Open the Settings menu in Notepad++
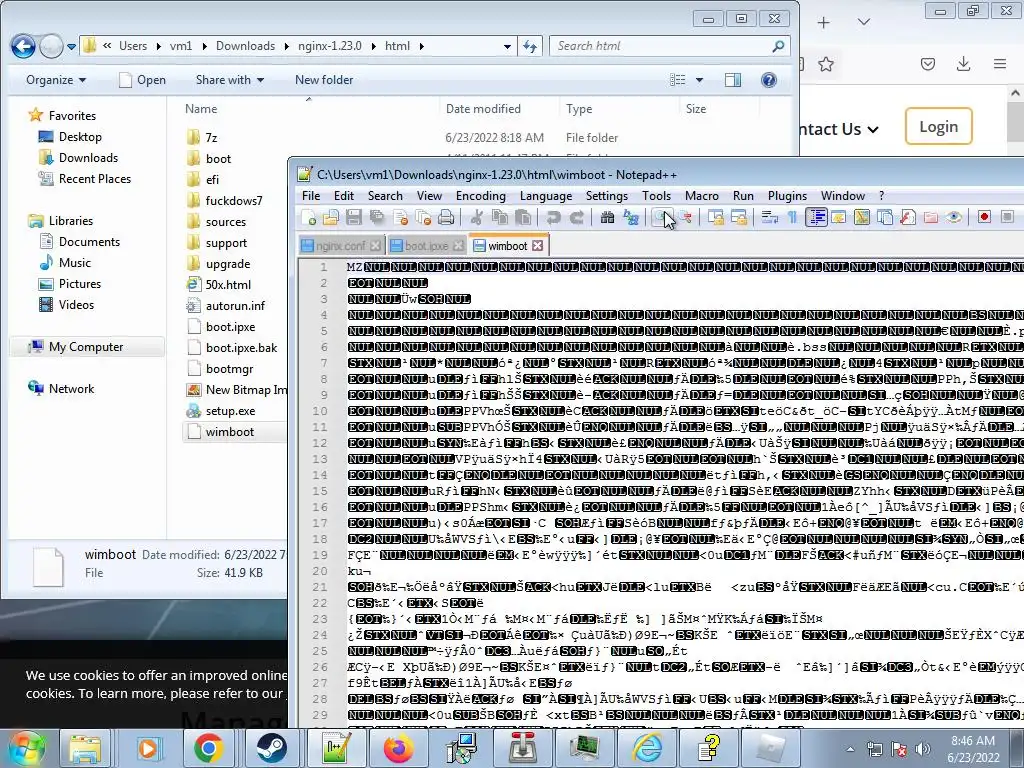Image resolution: width=1024 pixels, height=768 pixels. [x=607, y=196]
